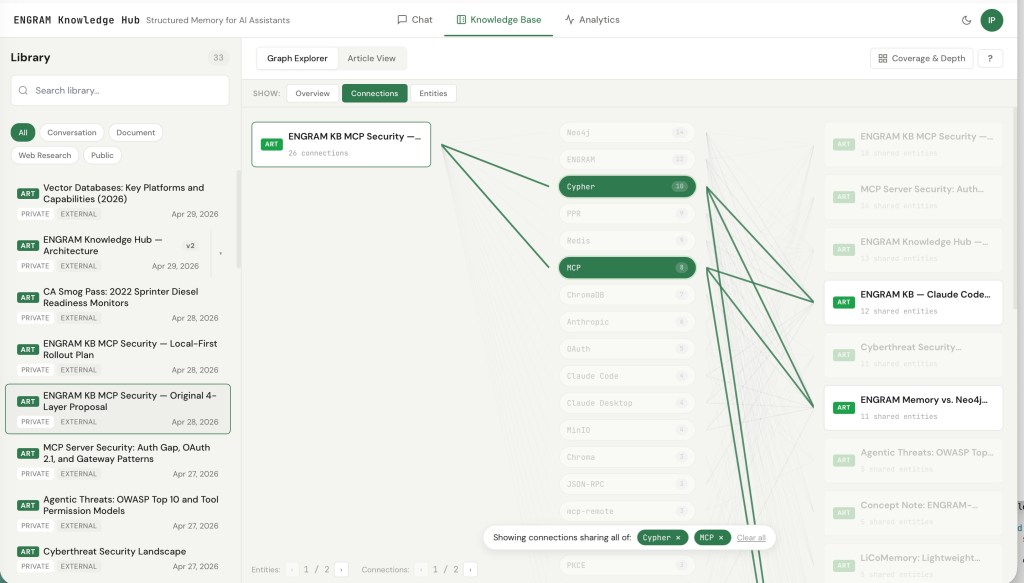Image resolution: width=1024 pixels, height=583 pixels.
Task: Select the PPR entity node
Action: click(627, 213)
